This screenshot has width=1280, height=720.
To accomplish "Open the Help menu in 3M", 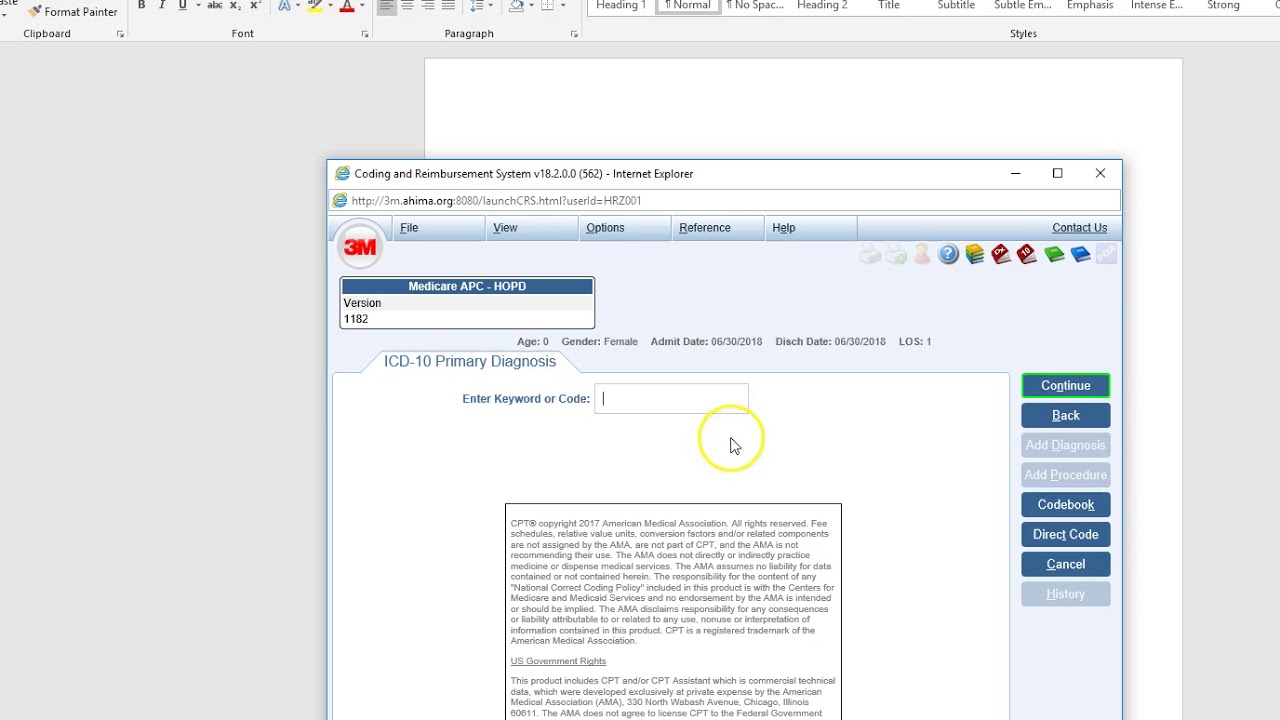I will click(783, 228).
